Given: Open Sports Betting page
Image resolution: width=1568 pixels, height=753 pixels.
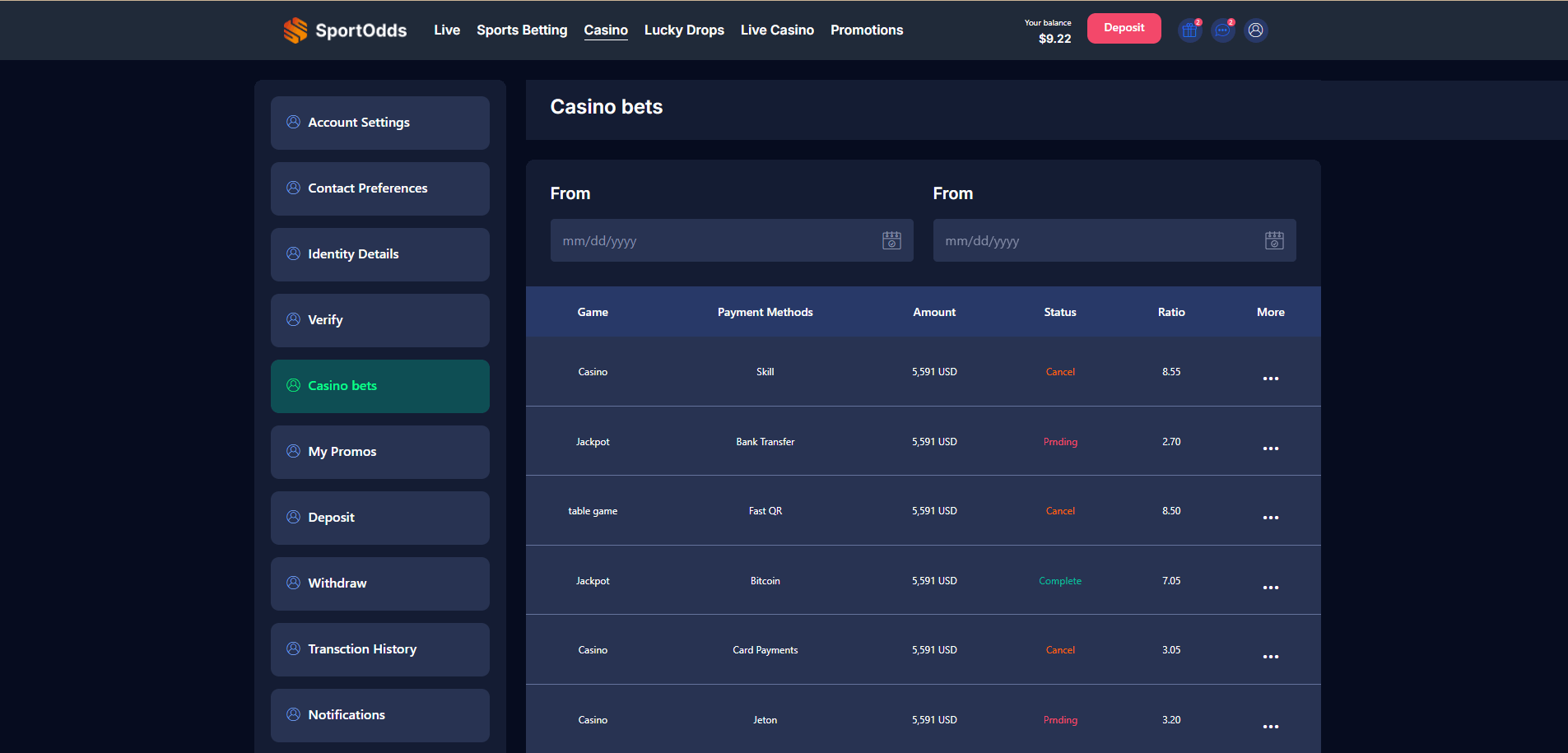Looking at the screenshot, I should pyautogui.click(x=522, y=30).
